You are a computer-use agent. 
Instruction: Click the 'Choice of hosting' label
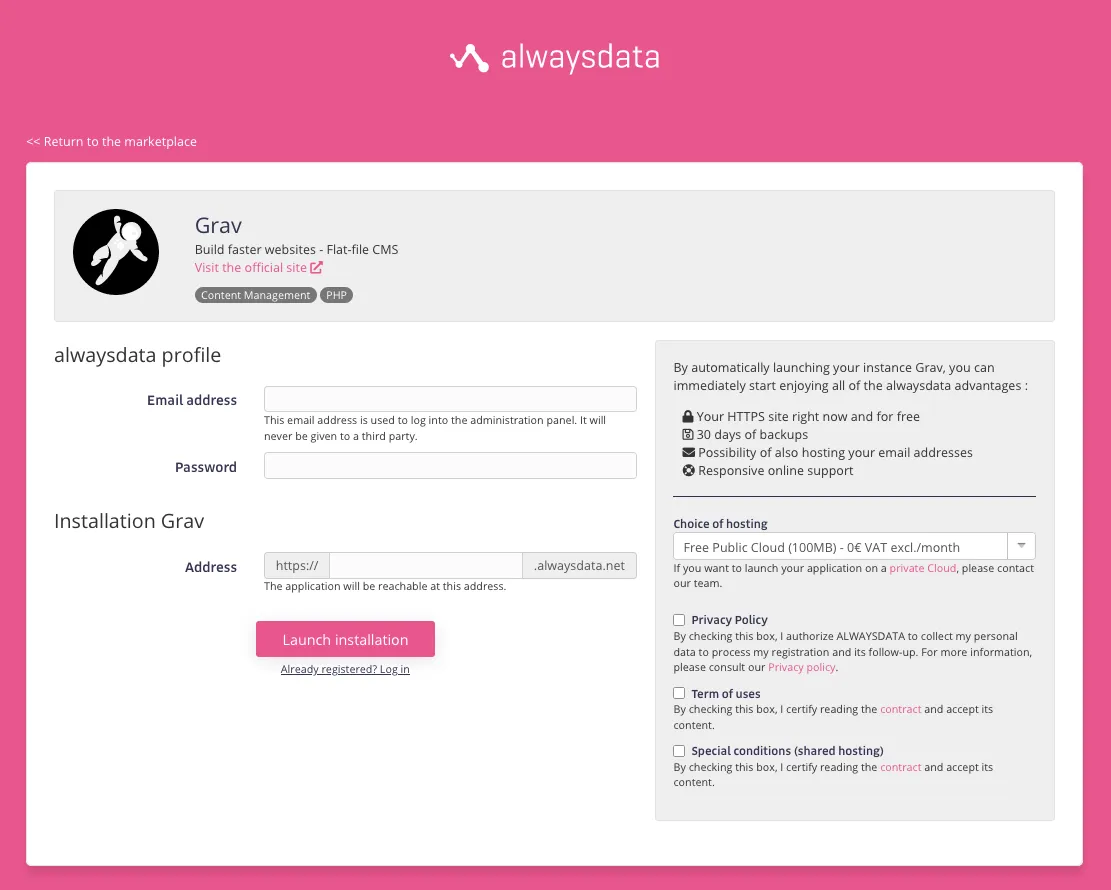(720, 524)
